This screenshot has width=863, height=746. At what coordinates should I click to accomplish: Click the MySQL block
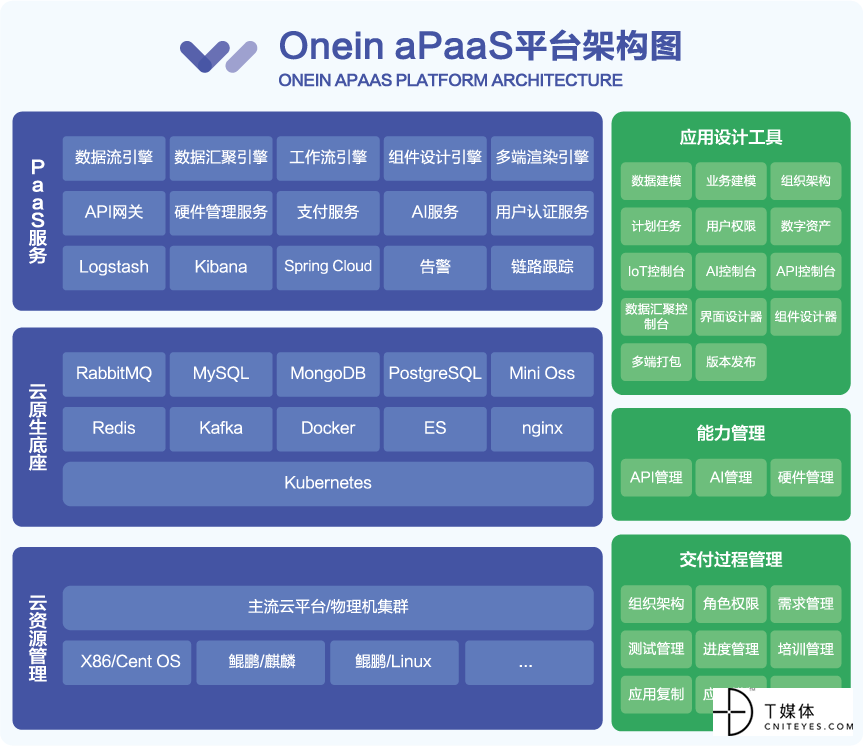pyautogui.click(x=221, y=374)
